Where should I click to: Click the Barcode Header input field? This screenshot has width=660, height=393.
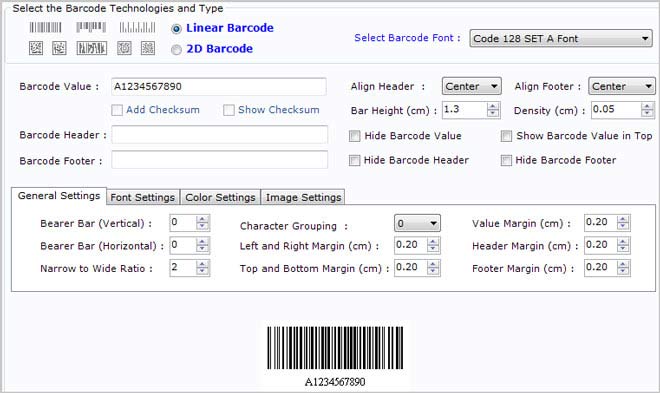click(x=219, y=135)
